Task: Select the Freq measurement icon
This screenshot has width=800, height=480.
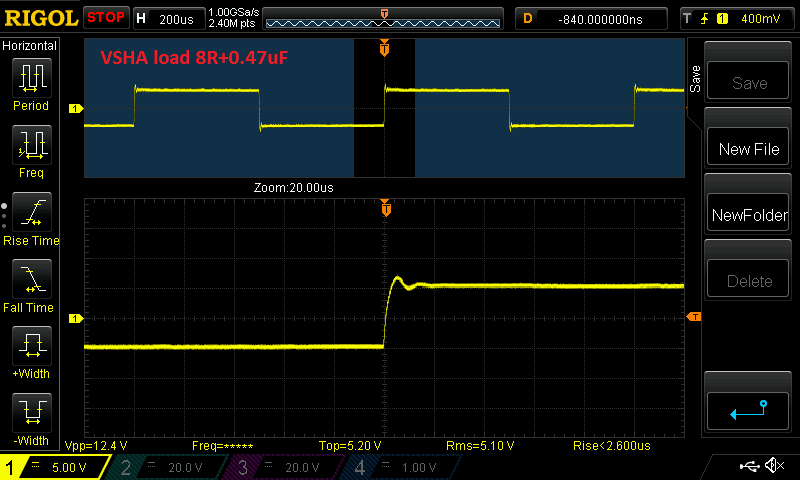Action: tap(32, 144)
